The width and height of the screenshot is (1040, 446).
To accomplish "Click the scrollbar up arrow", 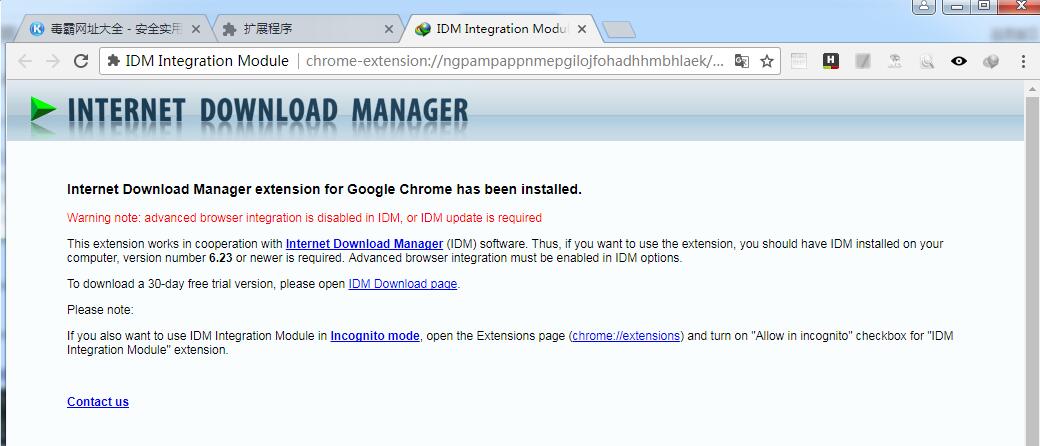I will (1032, 88).
